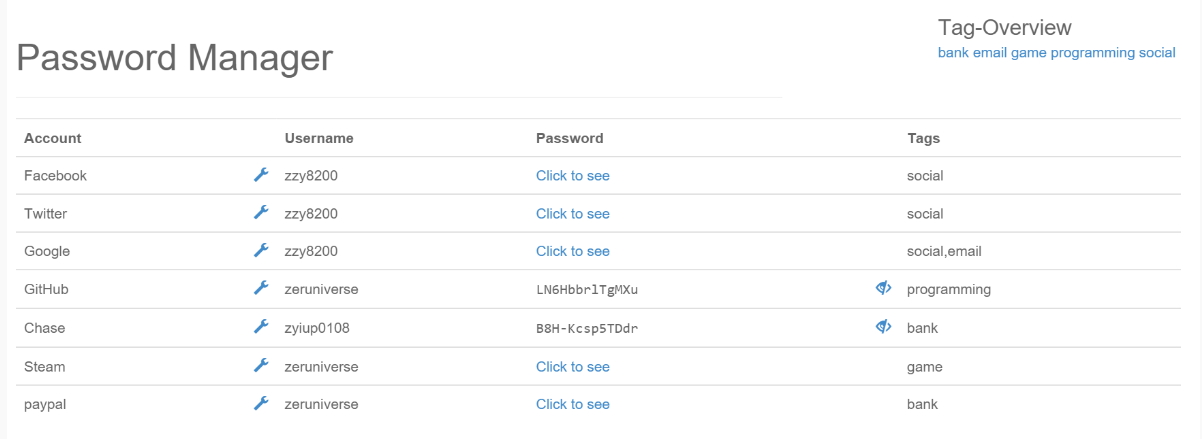Image resolution: width=1202 pixels, height=439 pixels.
Task: Select the social tag in Tag-Overview
Action: click(x=1158, y=52)
